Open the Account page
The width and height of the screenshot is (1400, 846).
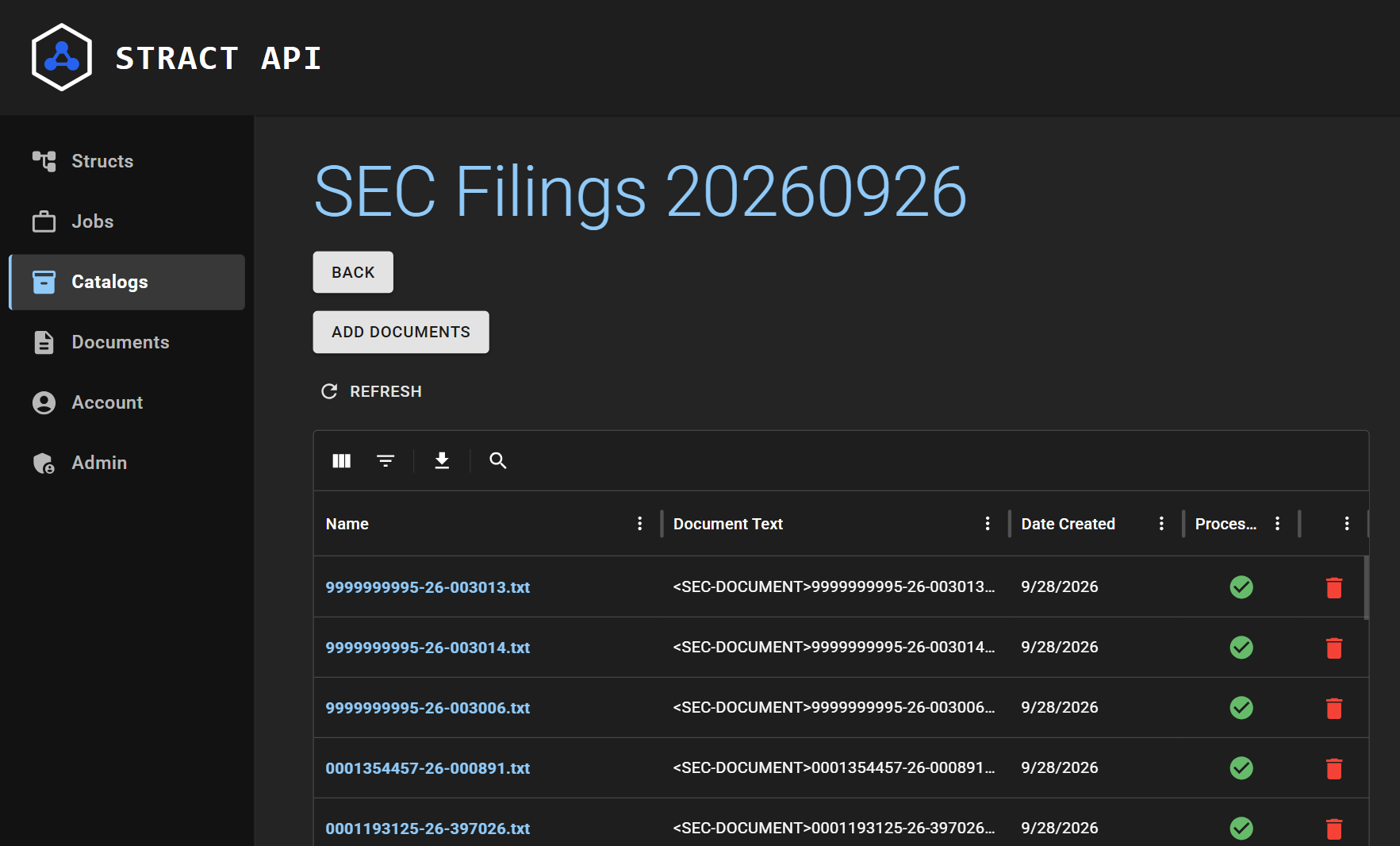(x=127, y=402)
